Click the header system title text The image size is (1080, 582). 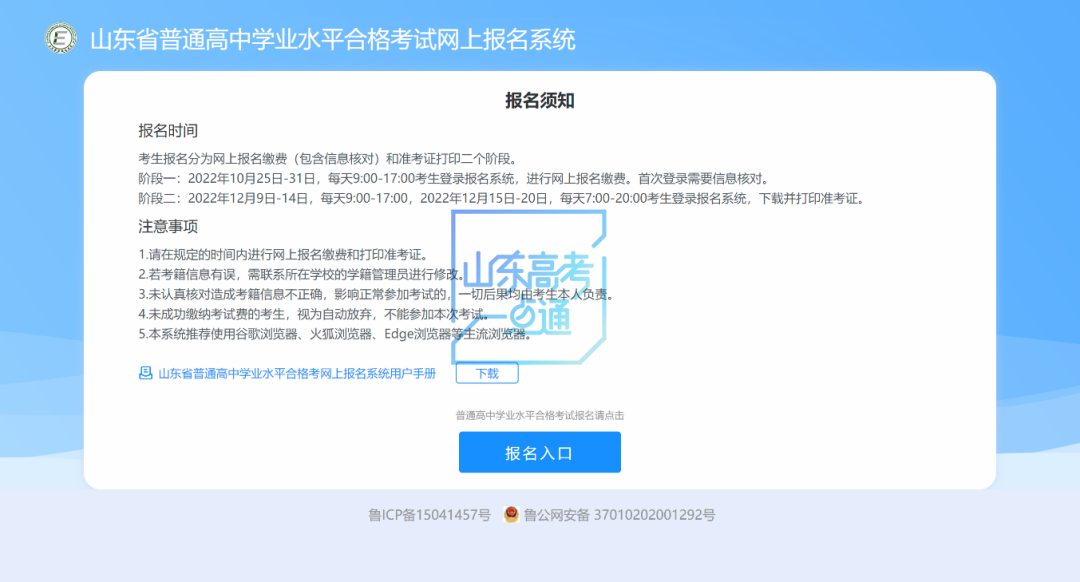335,40
